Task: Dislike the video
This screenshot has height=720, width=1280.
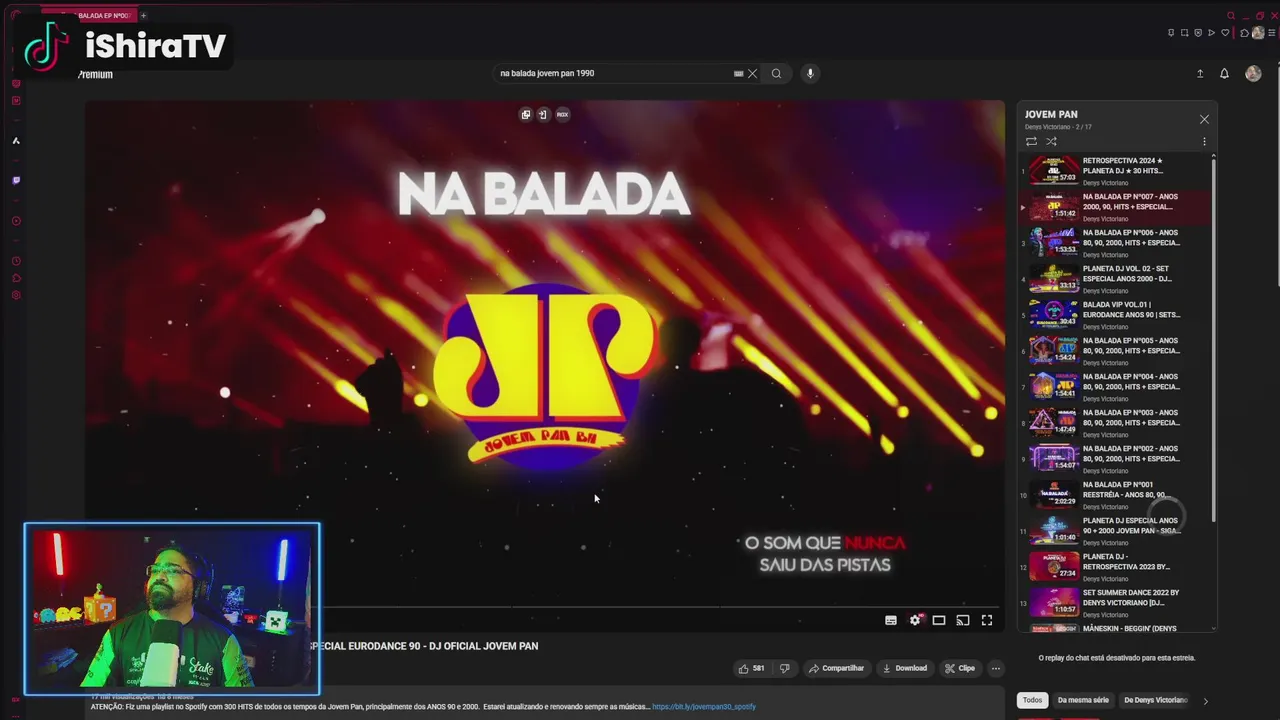Action: [784, 668]
